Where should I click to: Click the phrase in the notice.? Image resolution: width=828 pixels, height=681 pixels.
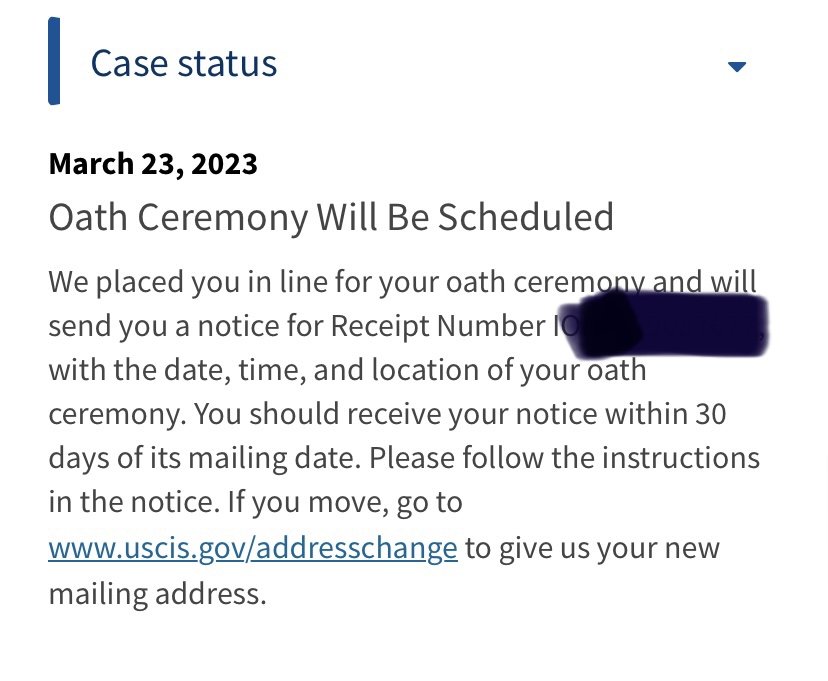pyautogui.click(x=134, y=502)
